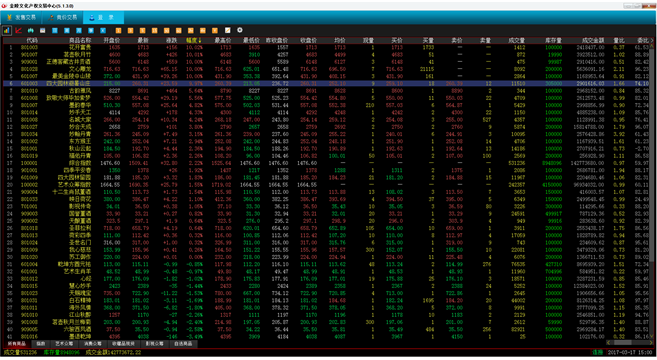This screenshot has height=360, width=657.
Task: Click the 成交金额 total in the status bar
Action: point(114,352)
